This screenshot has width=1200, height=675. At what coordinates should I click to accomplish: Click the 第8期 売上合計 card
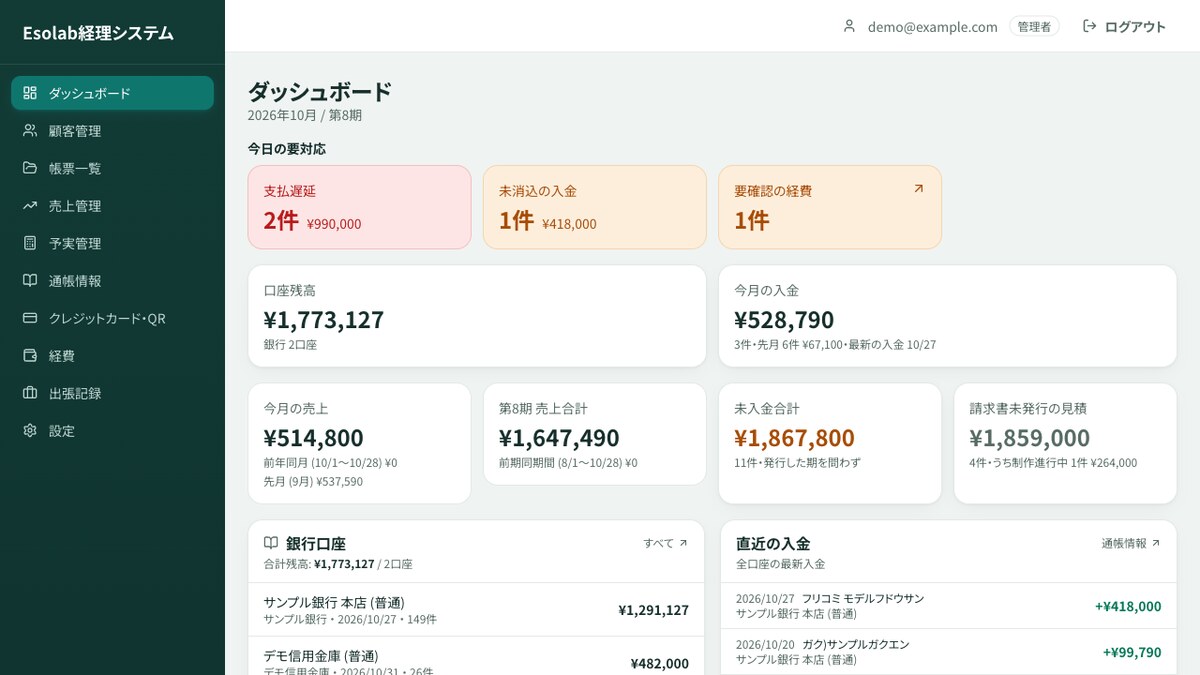point(595,434)
